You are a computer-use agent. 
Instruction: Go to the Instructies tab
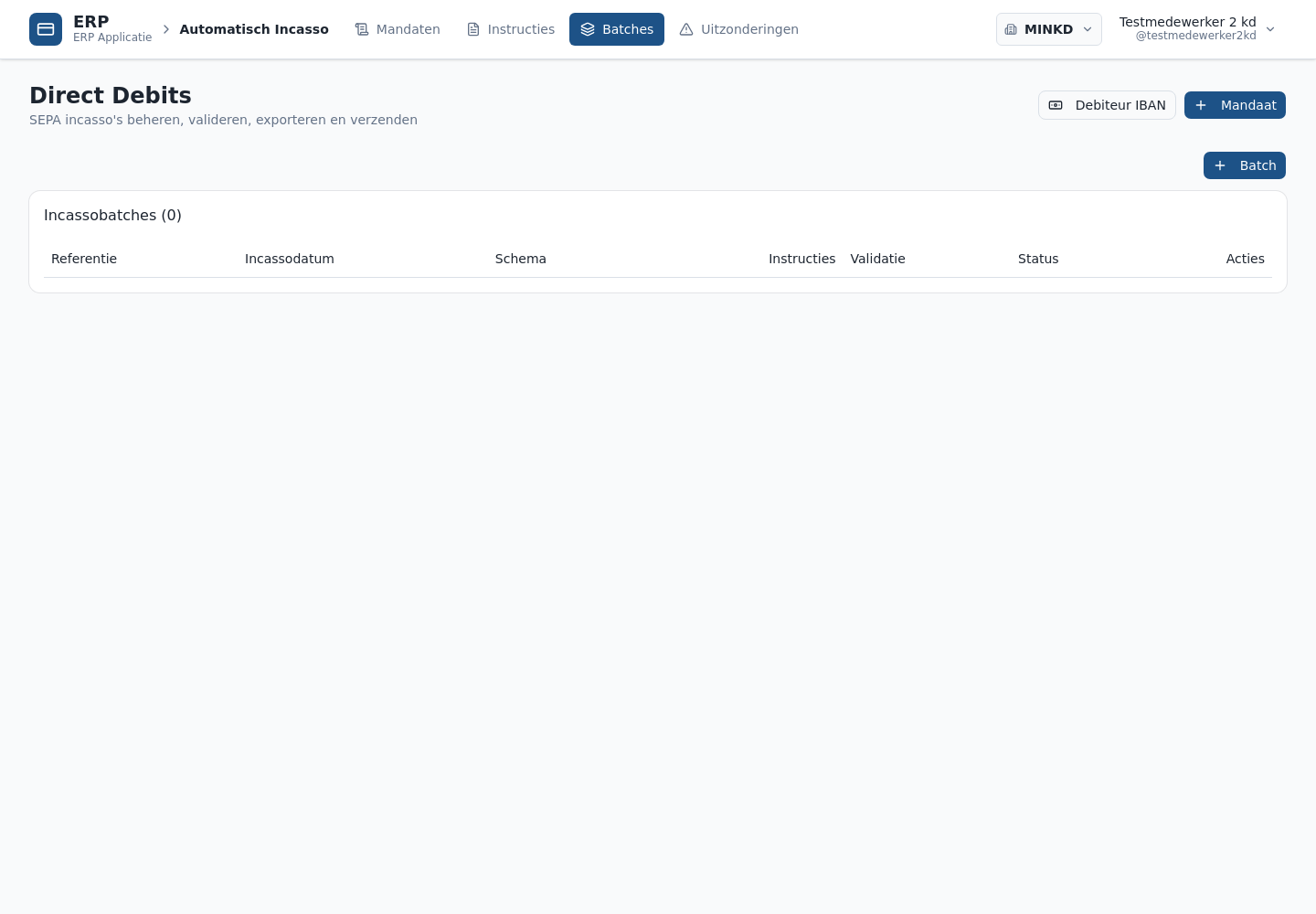510,29
